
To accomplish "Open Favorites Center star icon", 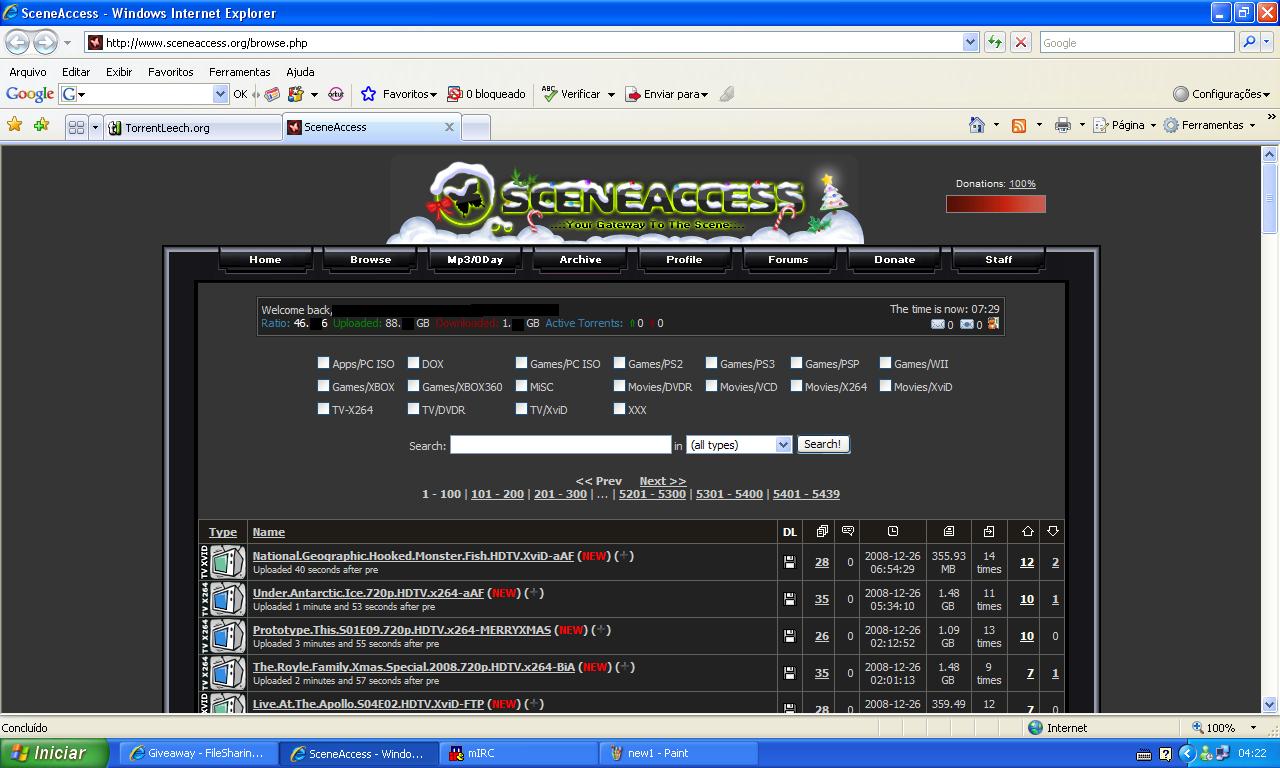I will coord(14,125).
